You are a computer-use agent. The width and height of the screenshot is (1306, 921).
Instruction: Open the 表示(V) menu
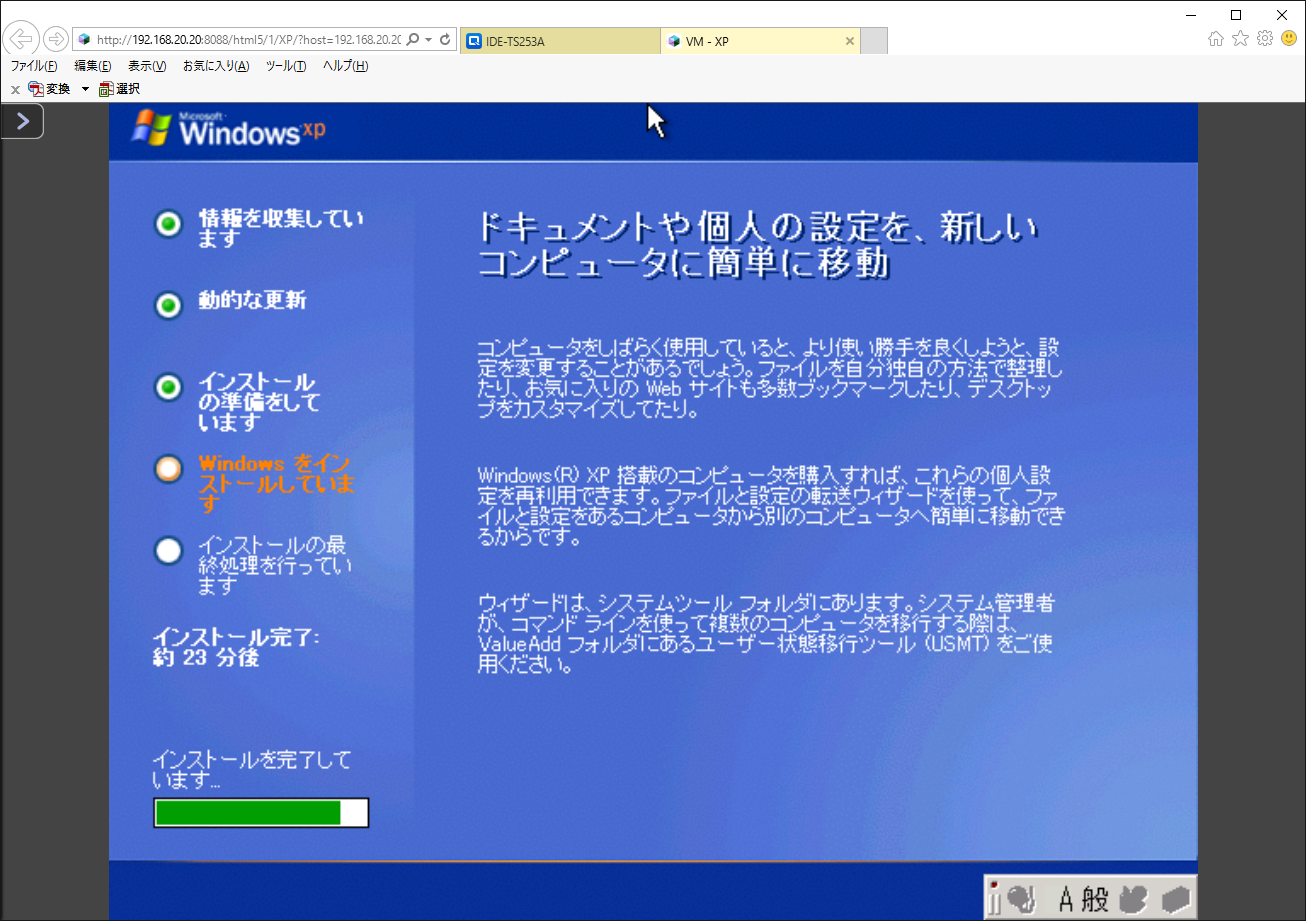(147, 66)
